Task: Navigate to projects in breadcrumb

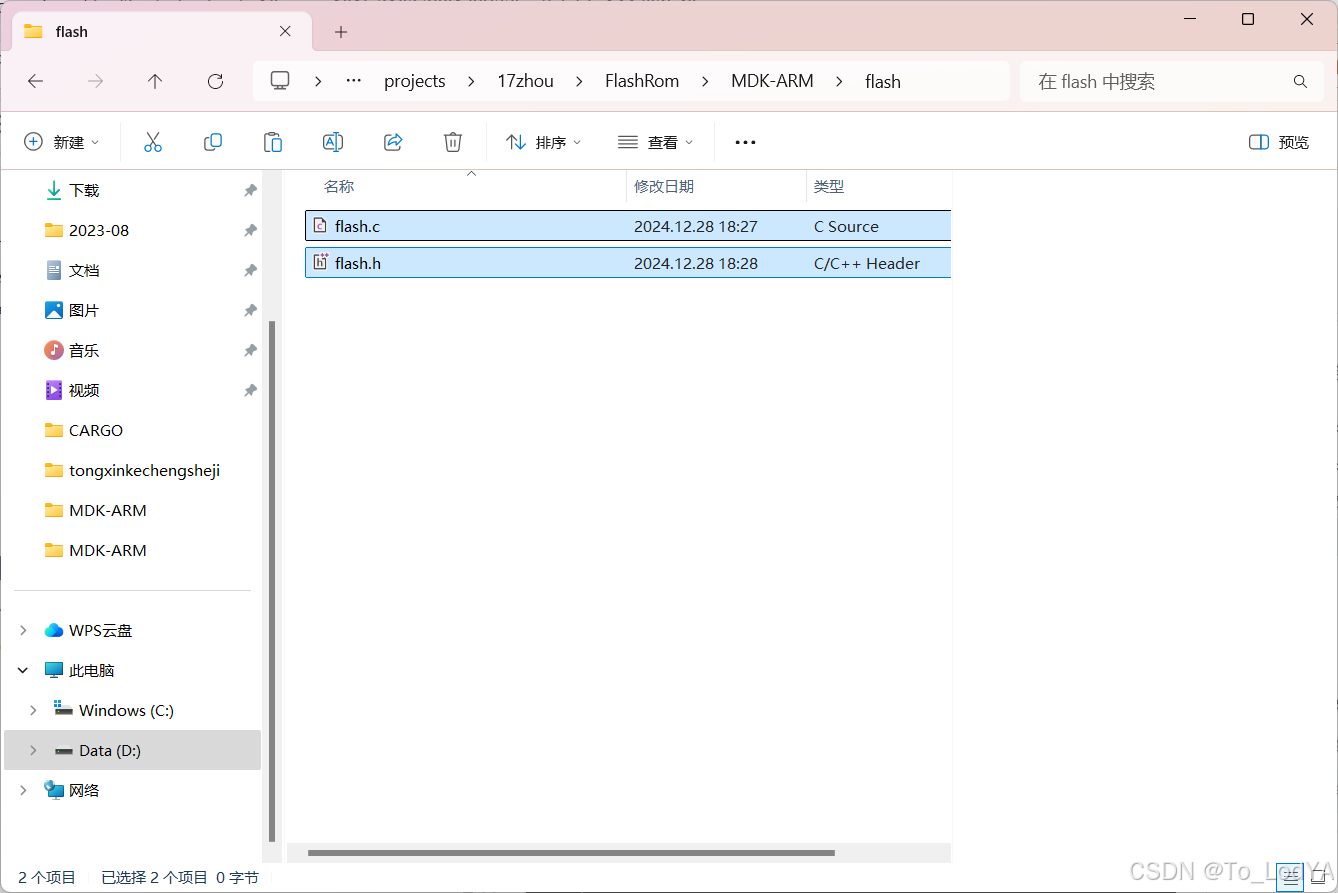Action: click(x=415, y=81)
